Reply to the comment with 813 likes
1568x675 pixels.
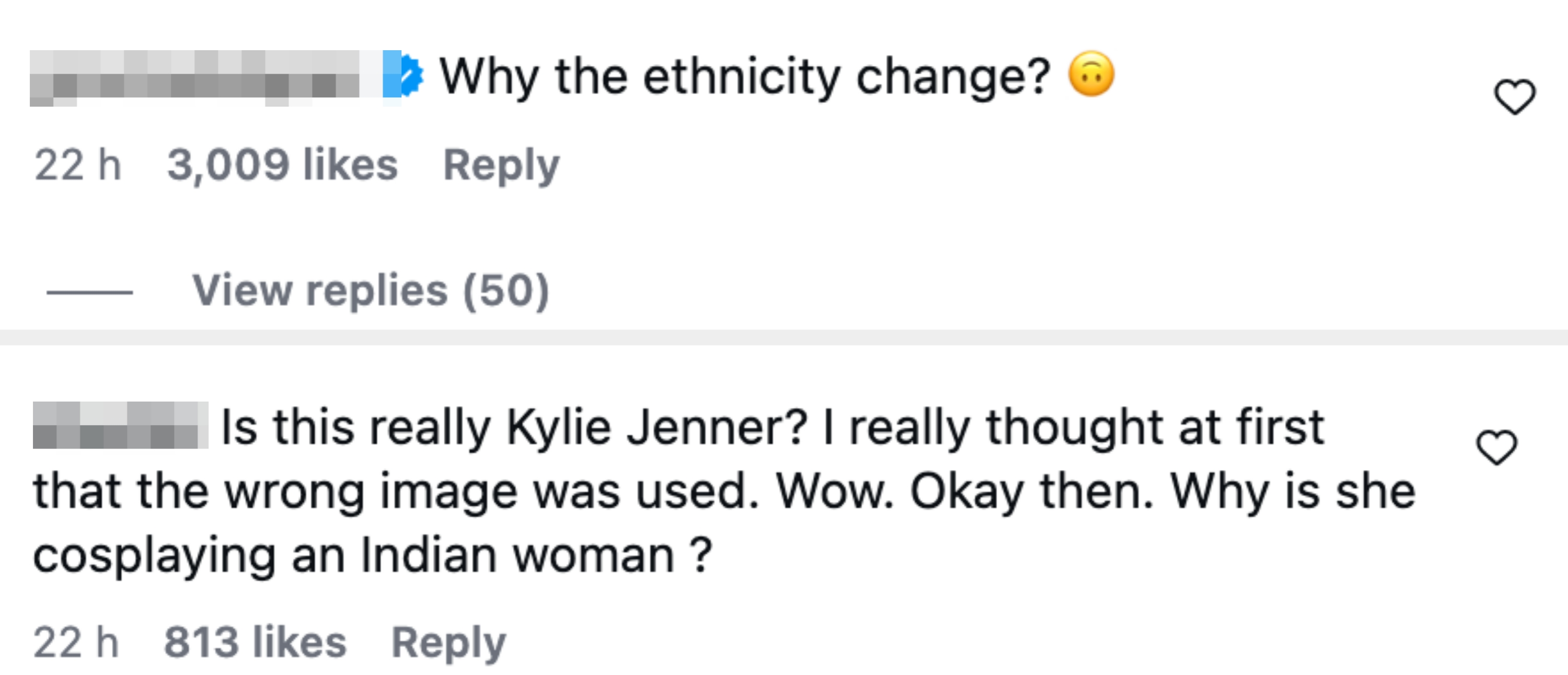[x=448, y=642]
